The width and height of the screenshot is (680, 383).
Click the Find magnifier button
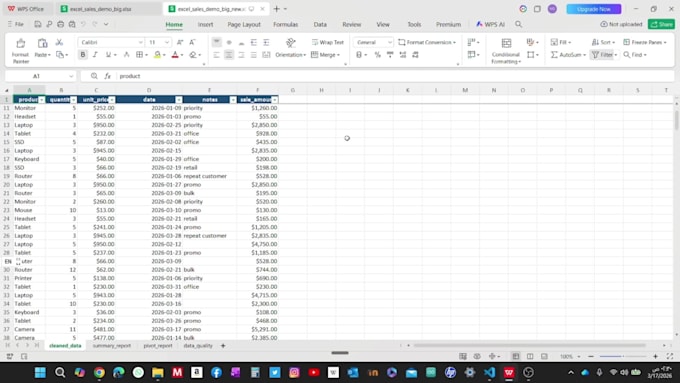[x=635, y=55]
